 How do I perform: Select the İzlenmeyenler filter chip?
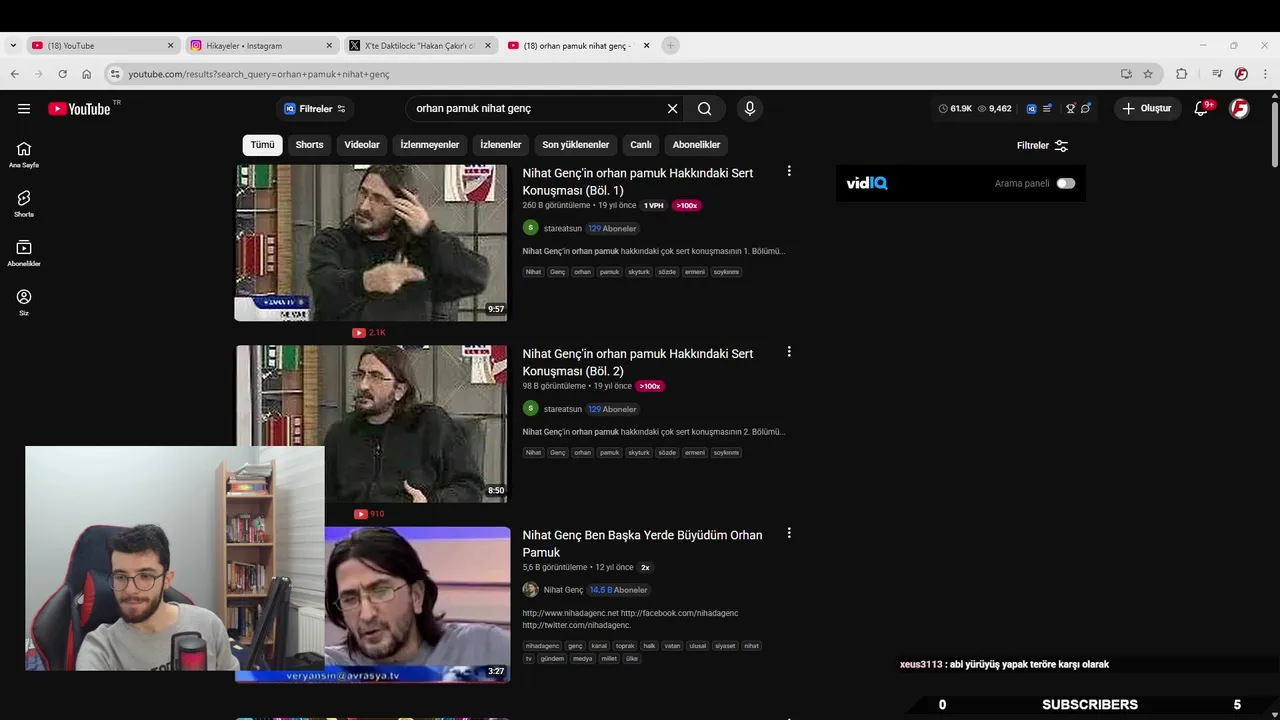pyautogui.click(x=430, y=145)
